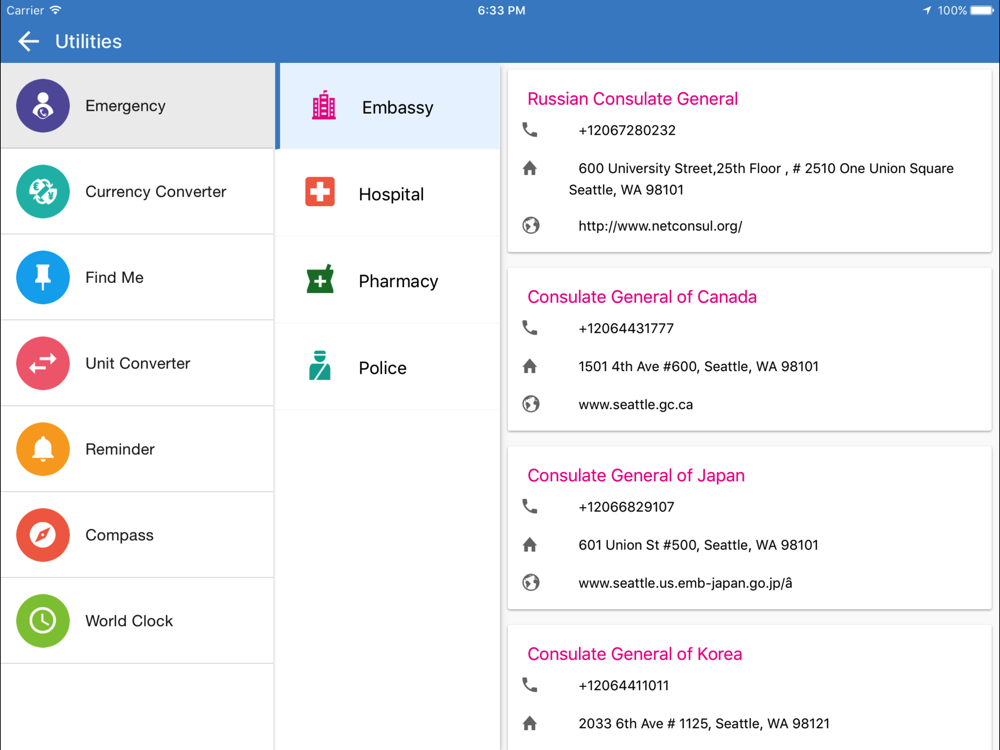Open the http://www.netconsul.org/ link
Screen dimensions: 1000x750
(660, 226)
